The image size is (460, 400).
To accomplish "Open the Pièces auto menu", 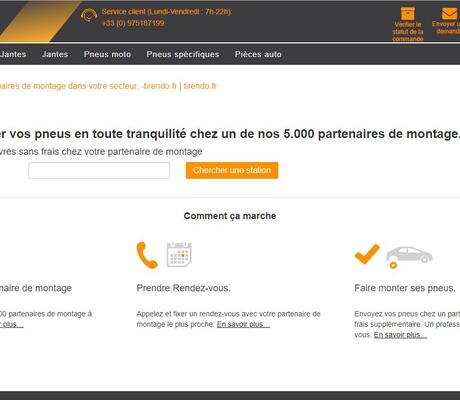I will pos(258,54).
